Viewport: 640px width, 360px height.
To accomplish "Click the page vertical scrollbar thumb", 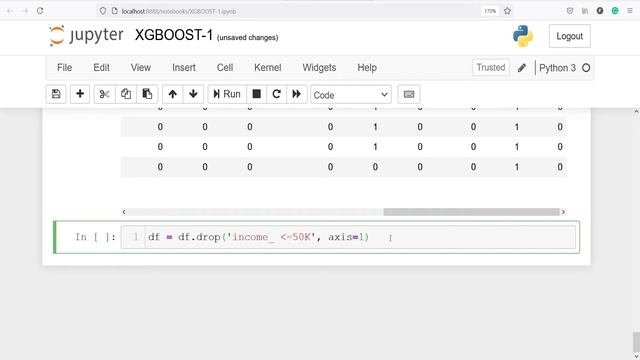I will point(636,342).
